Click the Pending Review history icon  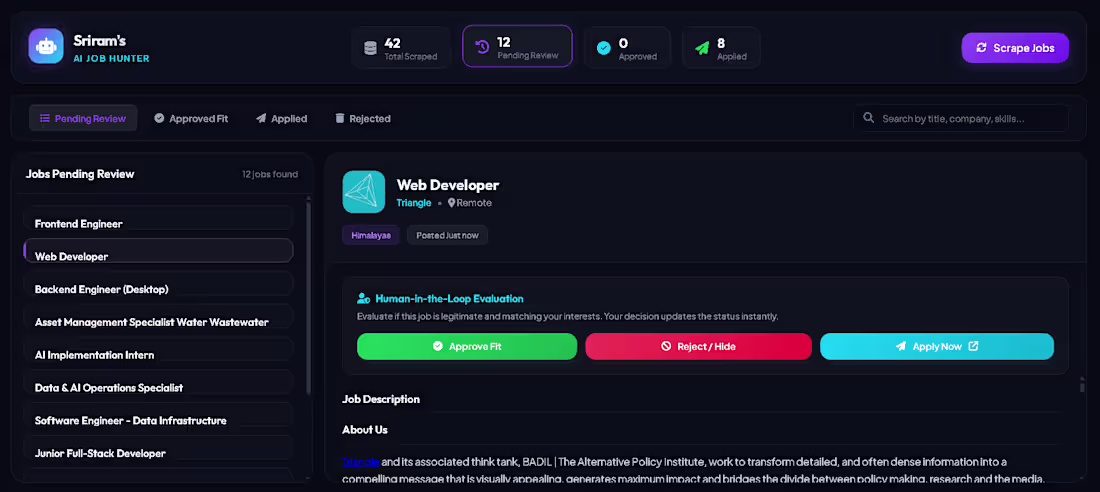click(482, 47)
